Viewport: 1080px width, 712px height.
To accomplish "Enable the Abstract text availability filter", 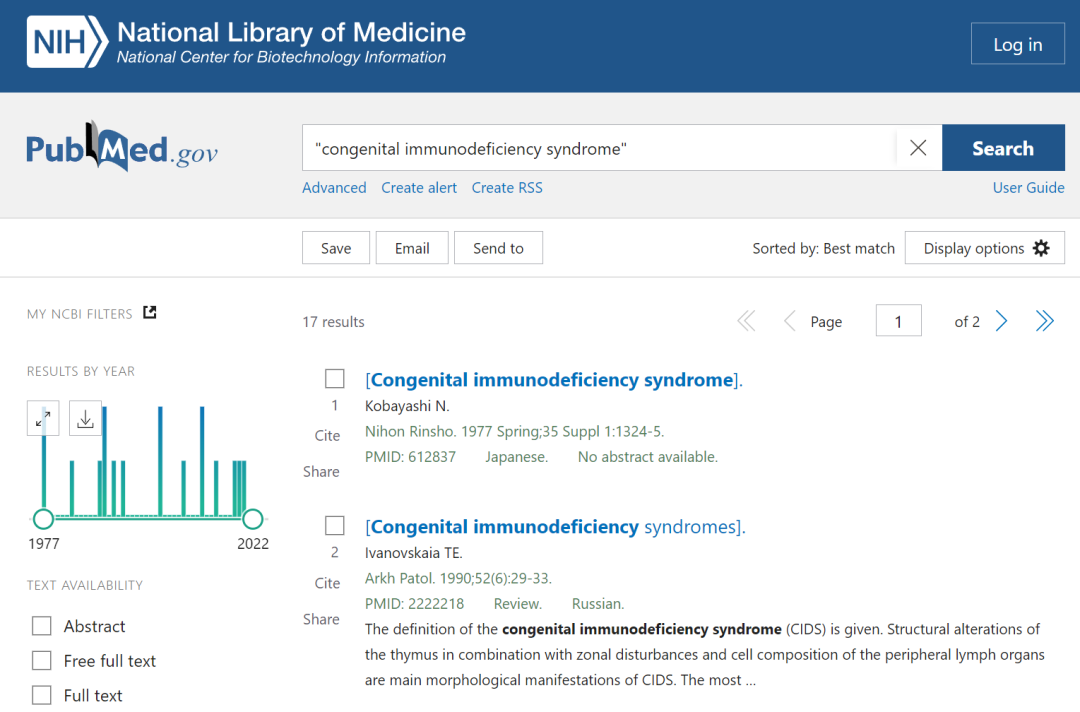I will coord(41,626).
